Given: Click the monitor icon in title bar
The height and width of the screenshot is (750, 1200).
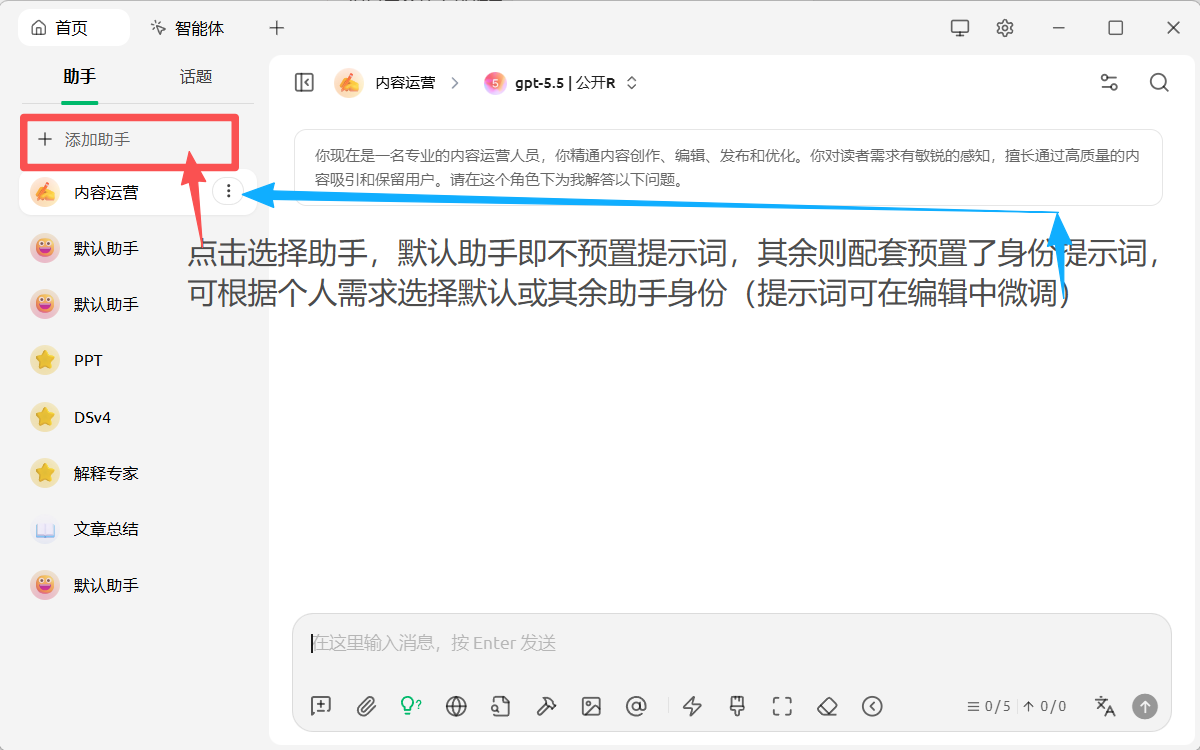Looking at the screenshot, I should [x=960, y=28].
